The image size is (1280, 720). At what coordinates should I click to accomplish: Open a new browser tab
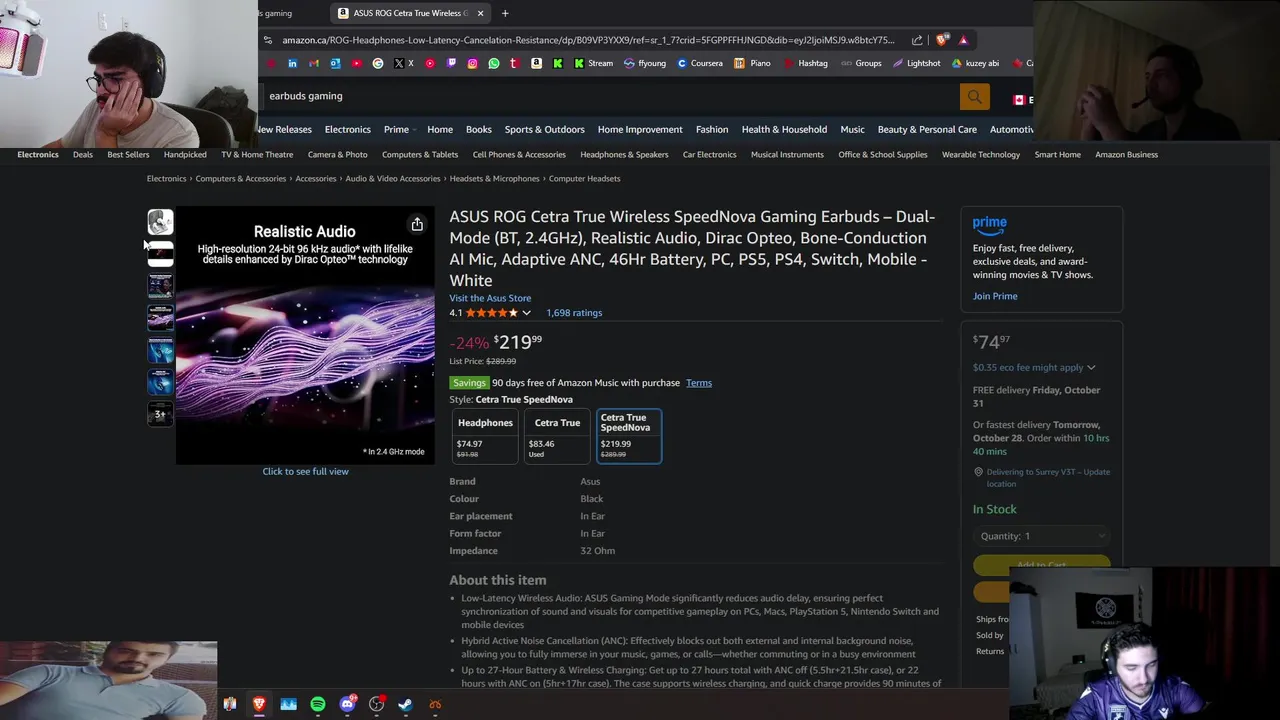tap(505, 13)
